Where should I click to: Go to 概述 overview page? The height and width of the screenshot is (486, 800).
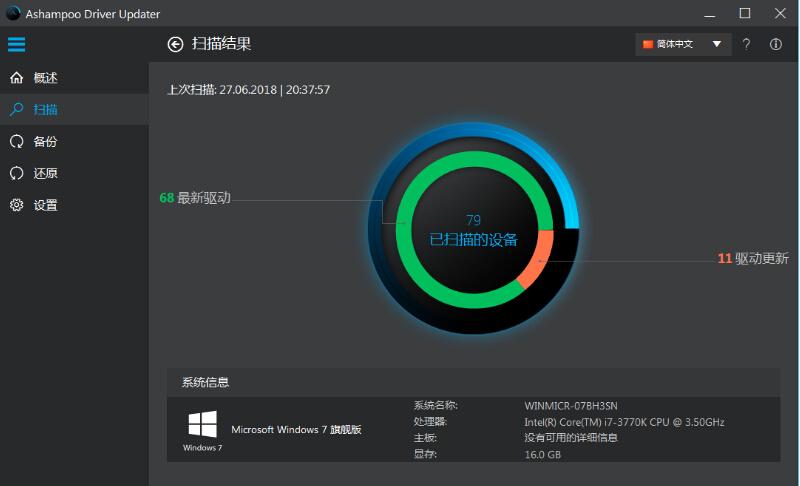[45, 78]
